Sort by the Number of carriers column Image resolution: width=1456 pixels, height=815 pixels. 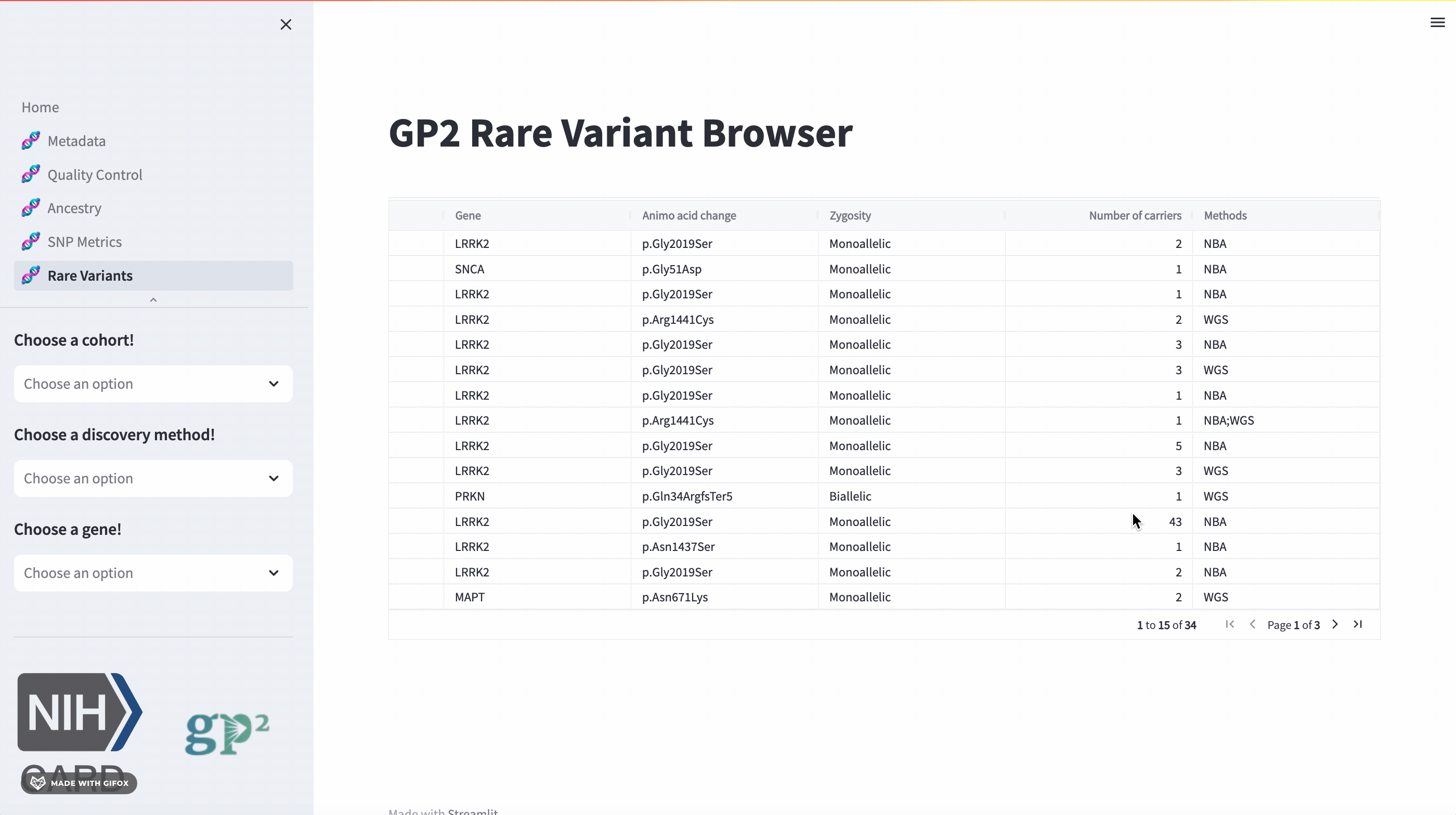point(1135,215)
